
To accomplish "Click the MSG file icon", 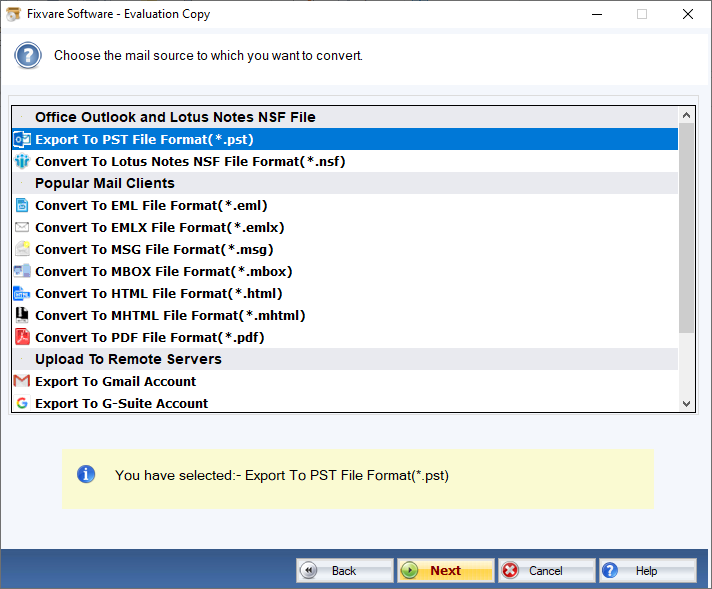I will [22, 249].
